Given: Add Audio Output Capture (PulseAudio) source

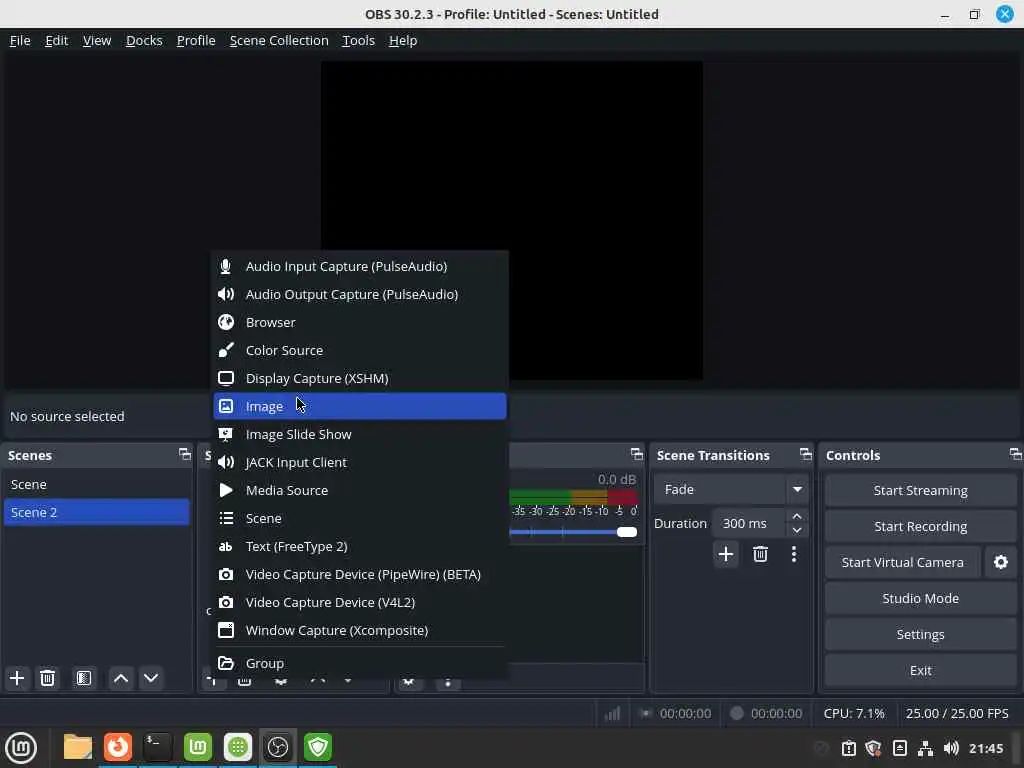Looking at the screenshot, I should tap(360, 295).
